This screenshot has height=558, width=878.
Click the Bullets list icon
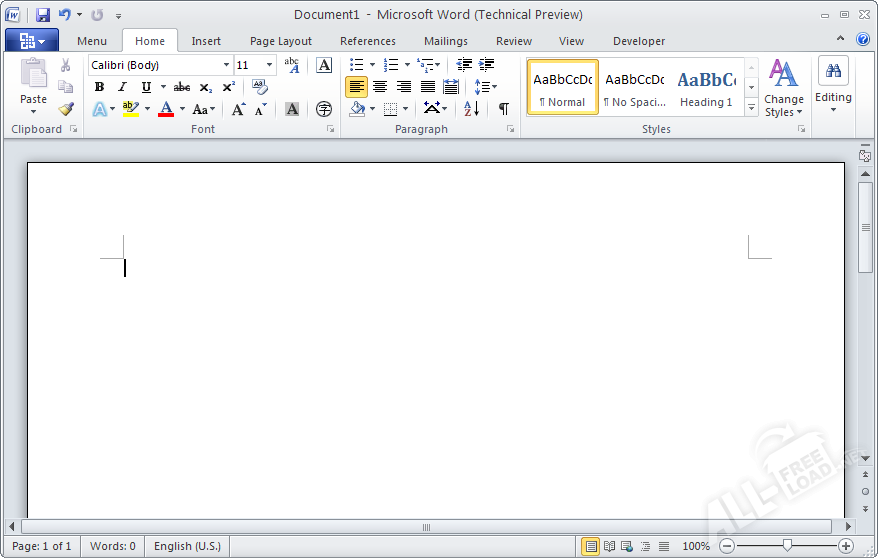356,65
